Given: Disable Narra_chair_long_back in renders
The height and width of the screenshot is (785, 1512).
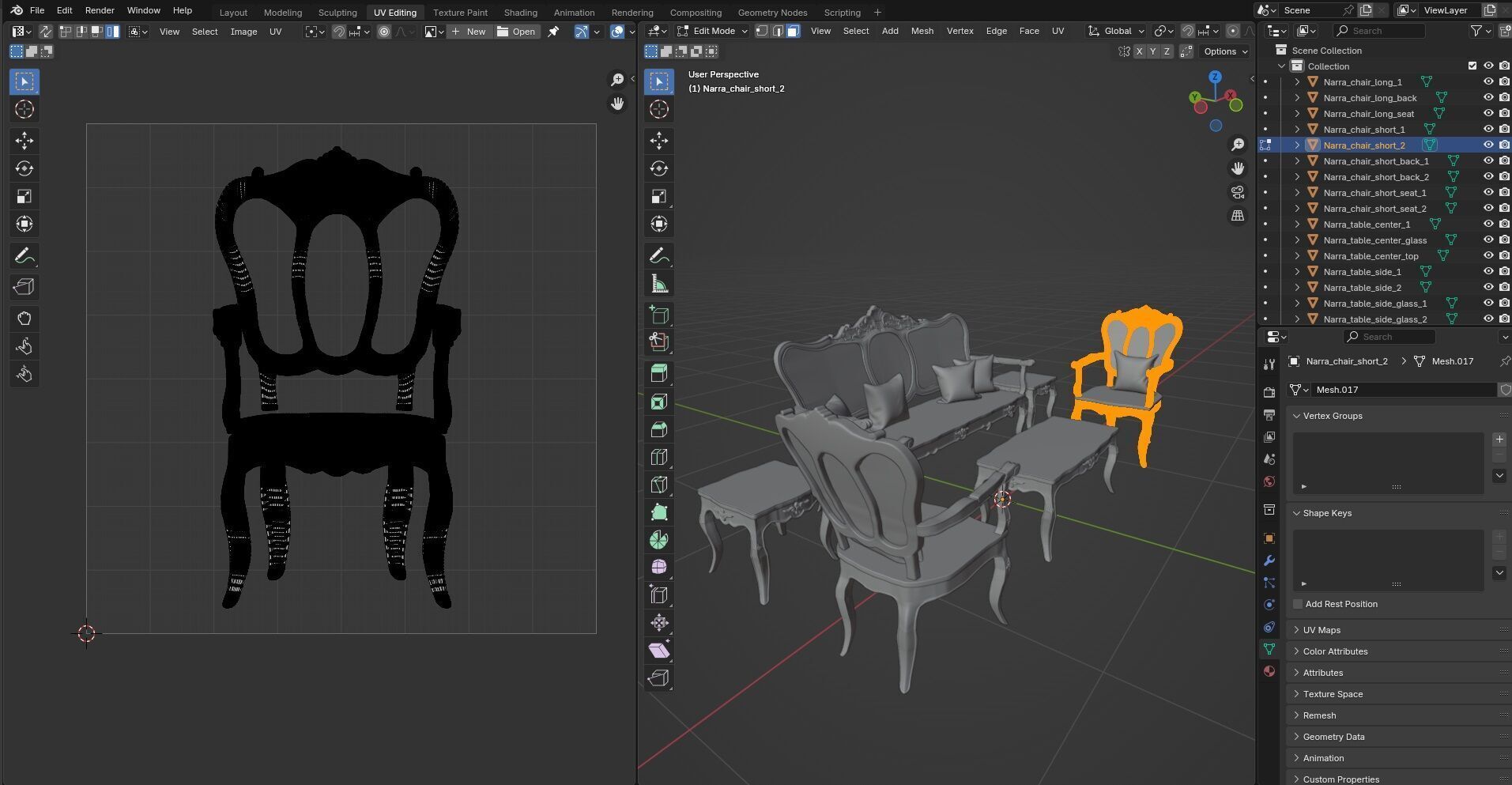Looking at the screenshot, I should 1504,98.
